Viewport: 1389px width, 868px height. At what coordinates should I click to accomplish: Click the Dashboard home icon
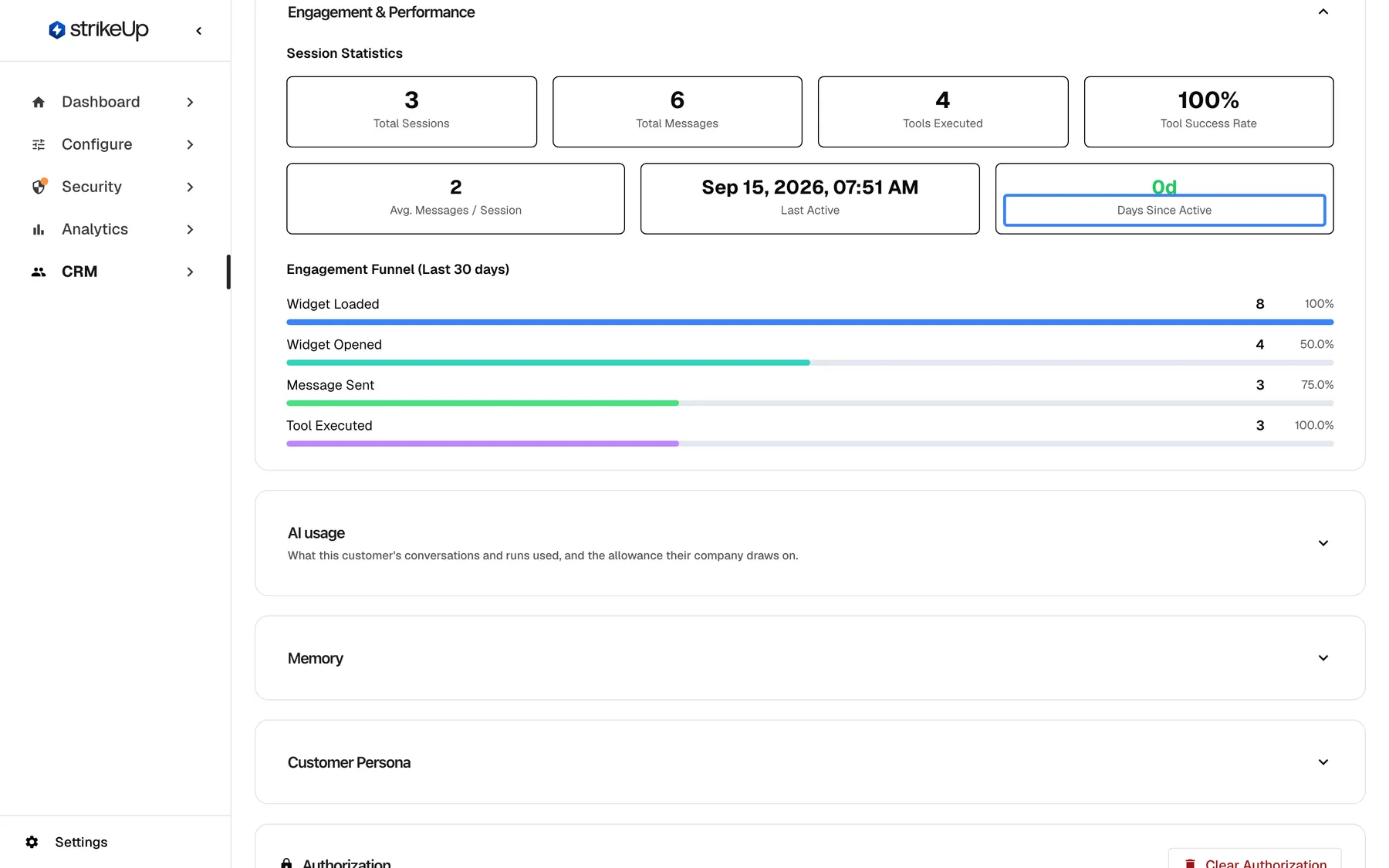click(39, 102)
